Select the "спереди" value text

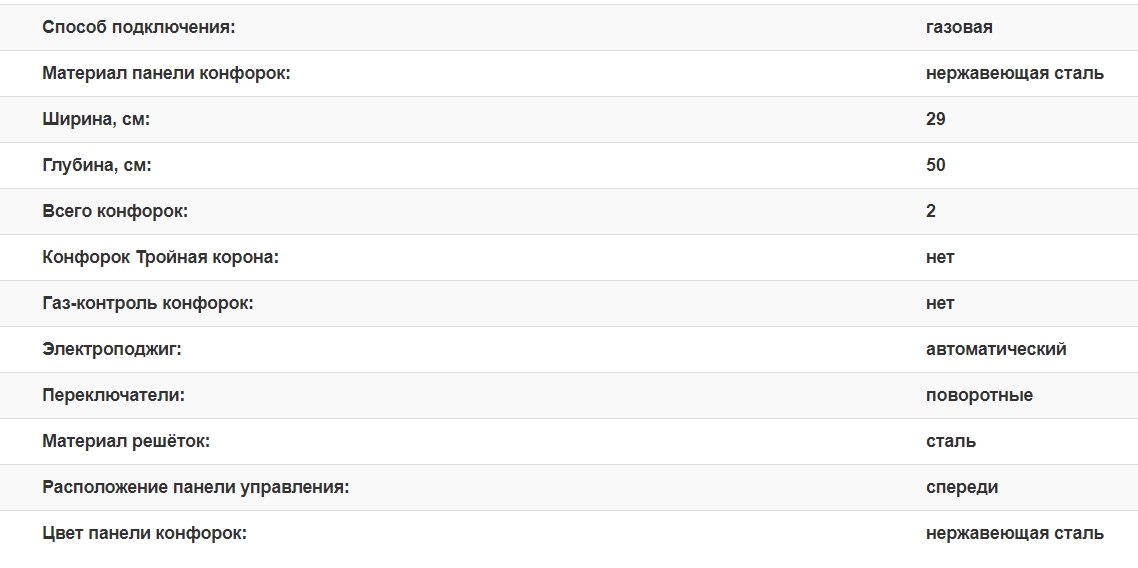pos(962,487)
